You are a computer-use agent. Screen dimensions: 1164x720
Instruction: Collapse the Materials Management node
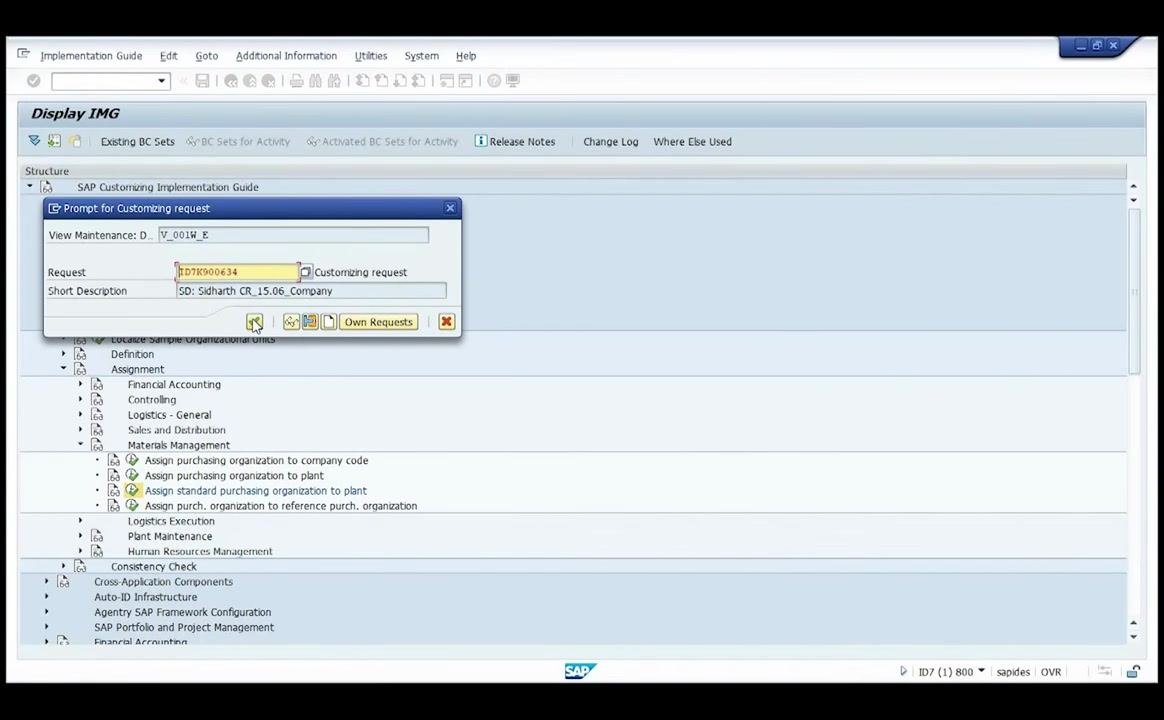tap(80, 444)
